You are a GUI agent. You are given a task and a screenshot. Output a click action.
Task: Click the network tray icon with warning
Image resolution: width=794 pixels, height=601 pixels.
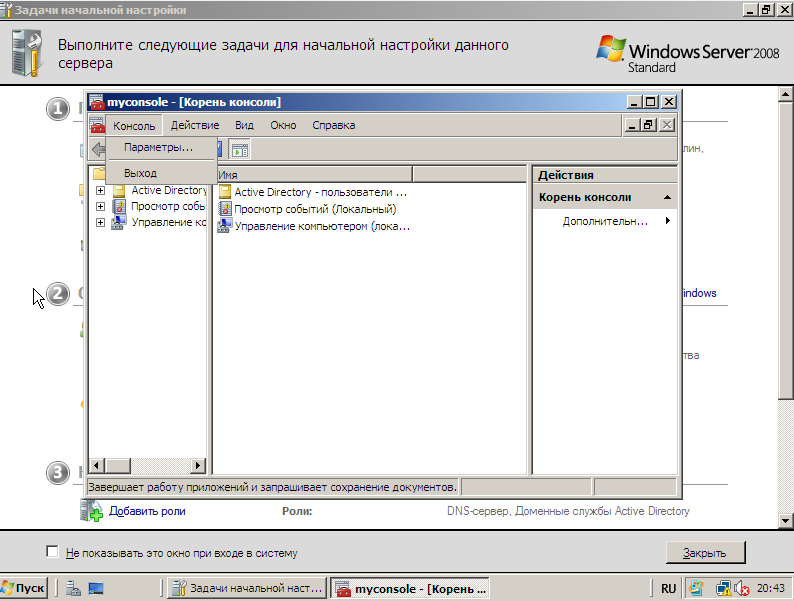[x=723, y=588]
